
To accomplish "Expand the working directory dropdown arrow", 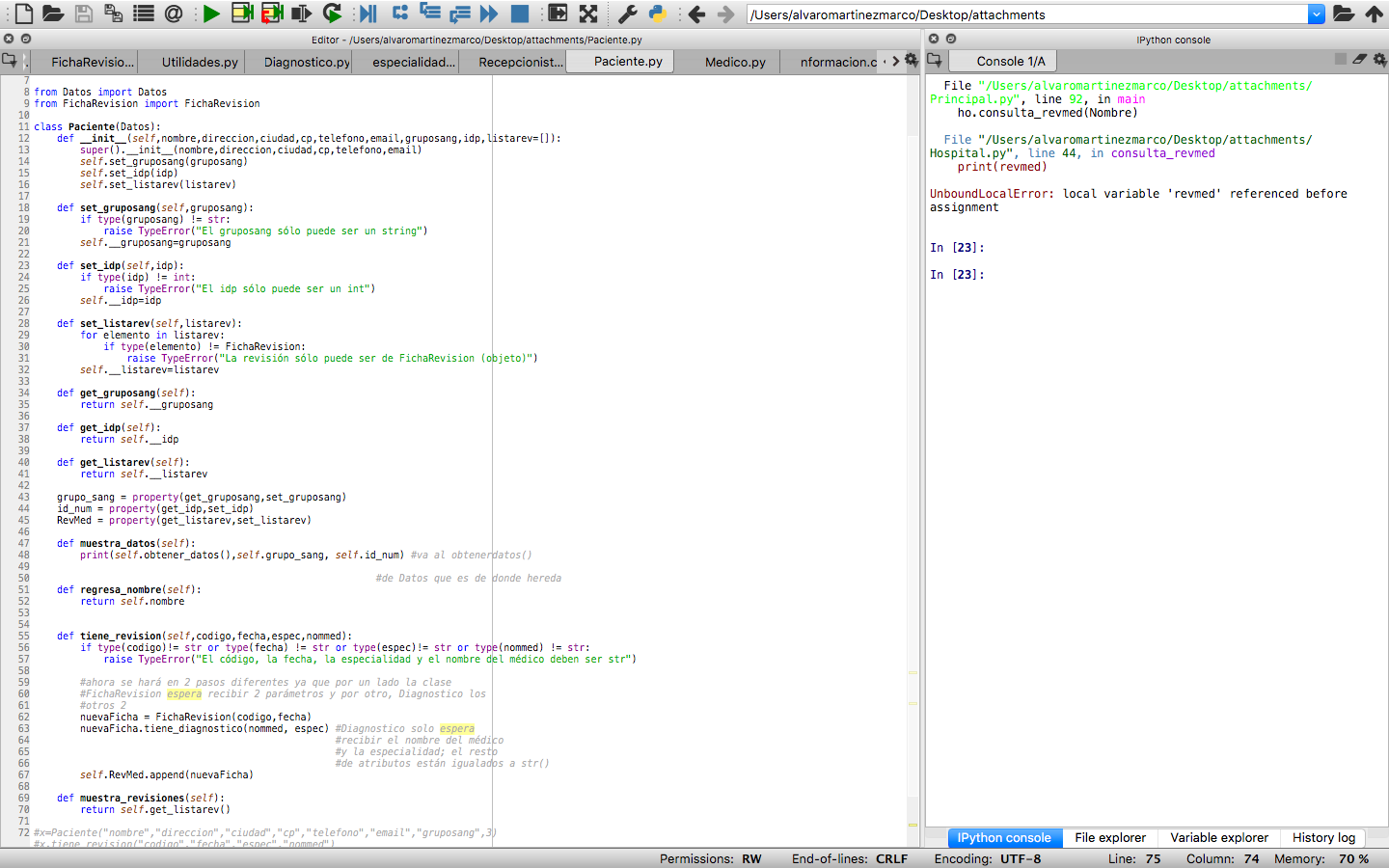I will [x=1317, y=14].
